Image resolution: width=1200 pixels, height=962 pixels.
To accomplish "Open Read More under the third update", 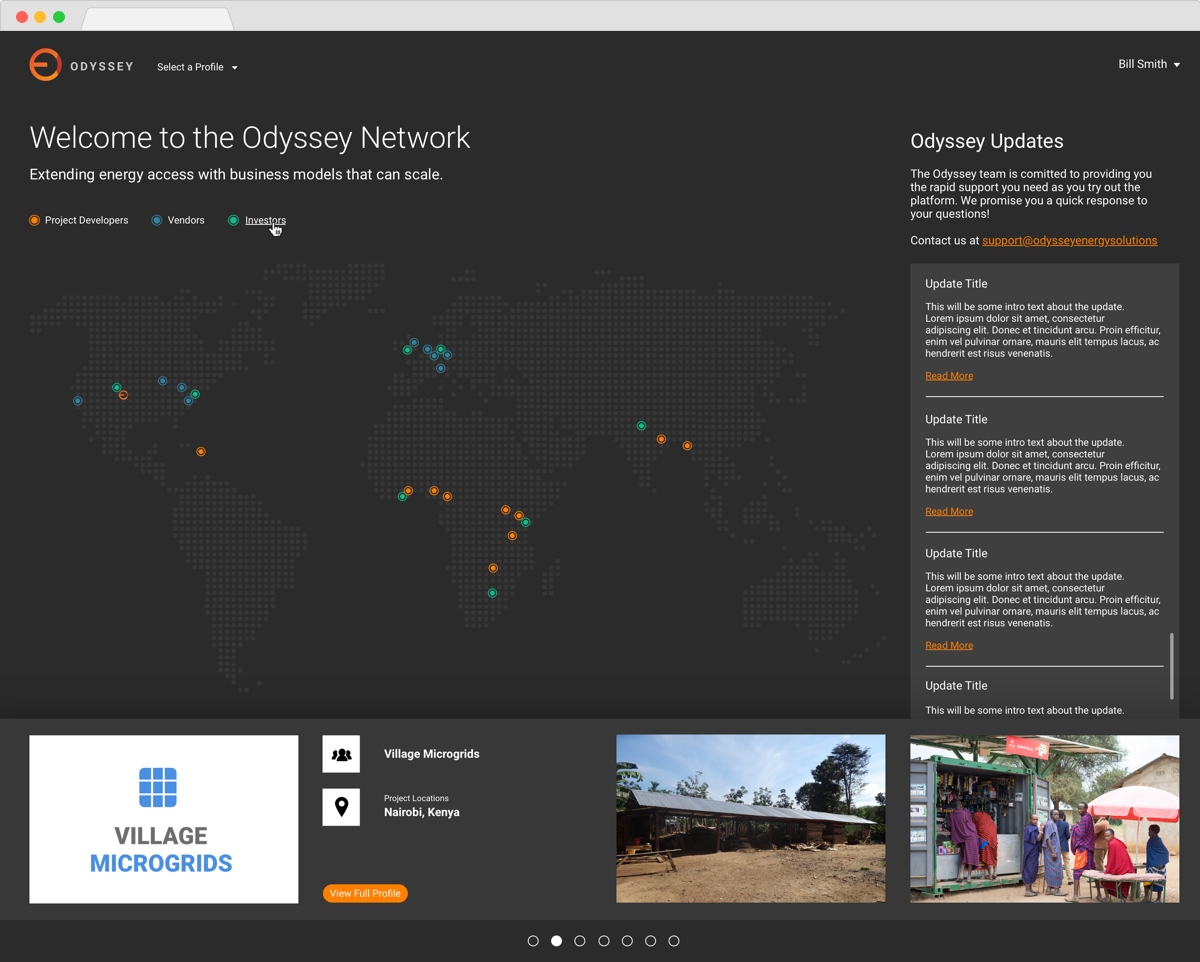I will (x=949, y=645).
